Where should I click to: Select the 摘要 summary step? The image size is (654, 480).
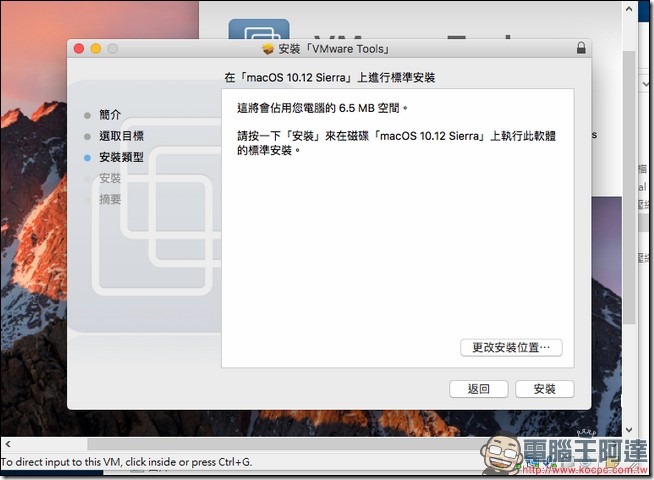point(110,200)
